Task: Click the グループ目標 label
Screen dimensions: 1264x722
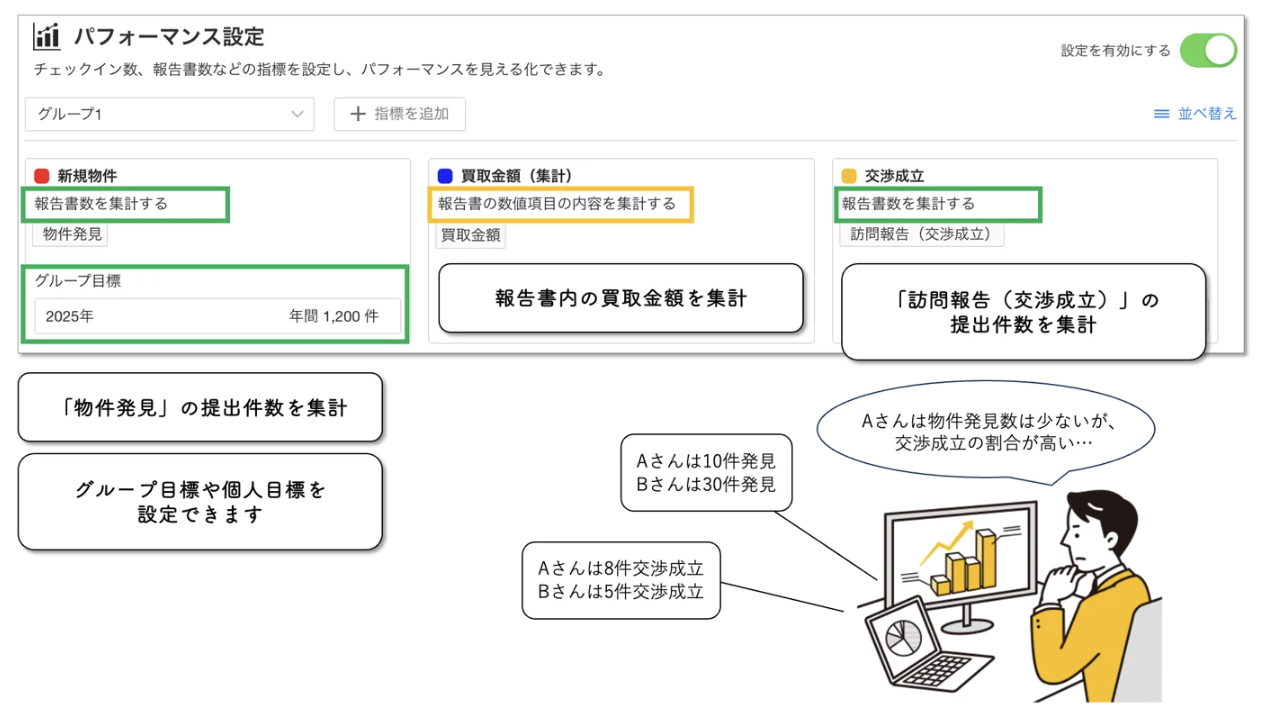Action: [x=77, y=282]
